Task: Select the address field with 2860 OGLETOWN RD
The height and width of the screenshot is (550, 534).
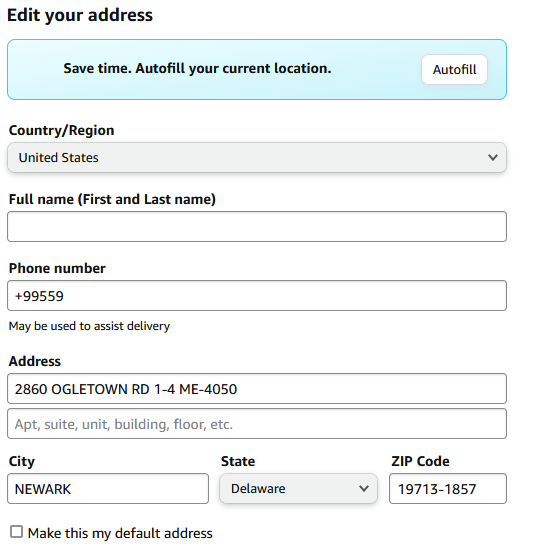Action: [x=257, y=389]
